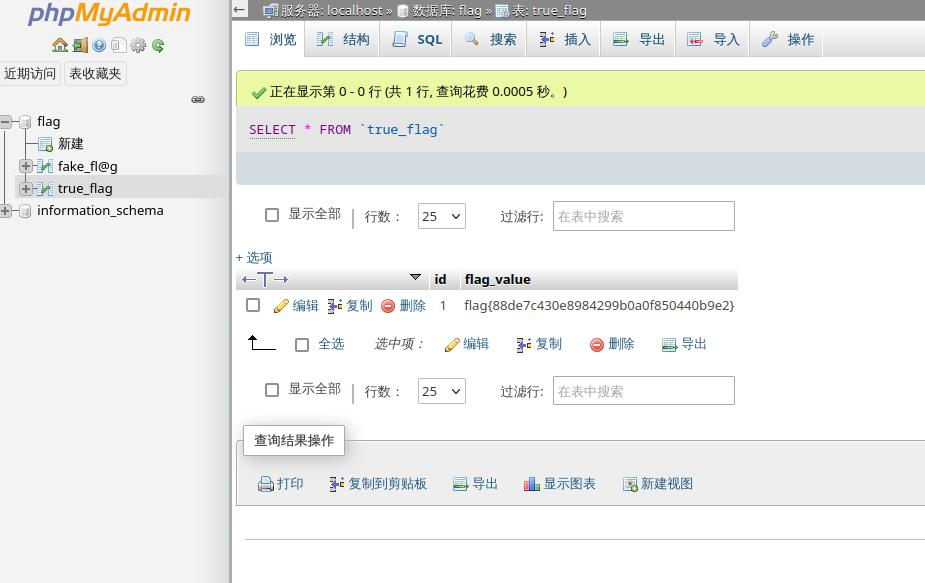The height and width of the screenshot is (583, 925).
Task: Open the documentation help icon
Action: pos(99,45)
